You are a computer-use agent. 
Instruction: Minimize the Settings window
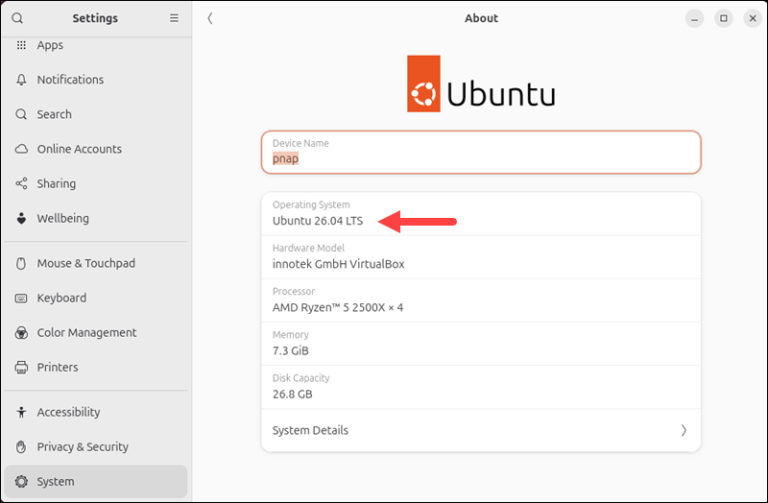click(694, 19)
